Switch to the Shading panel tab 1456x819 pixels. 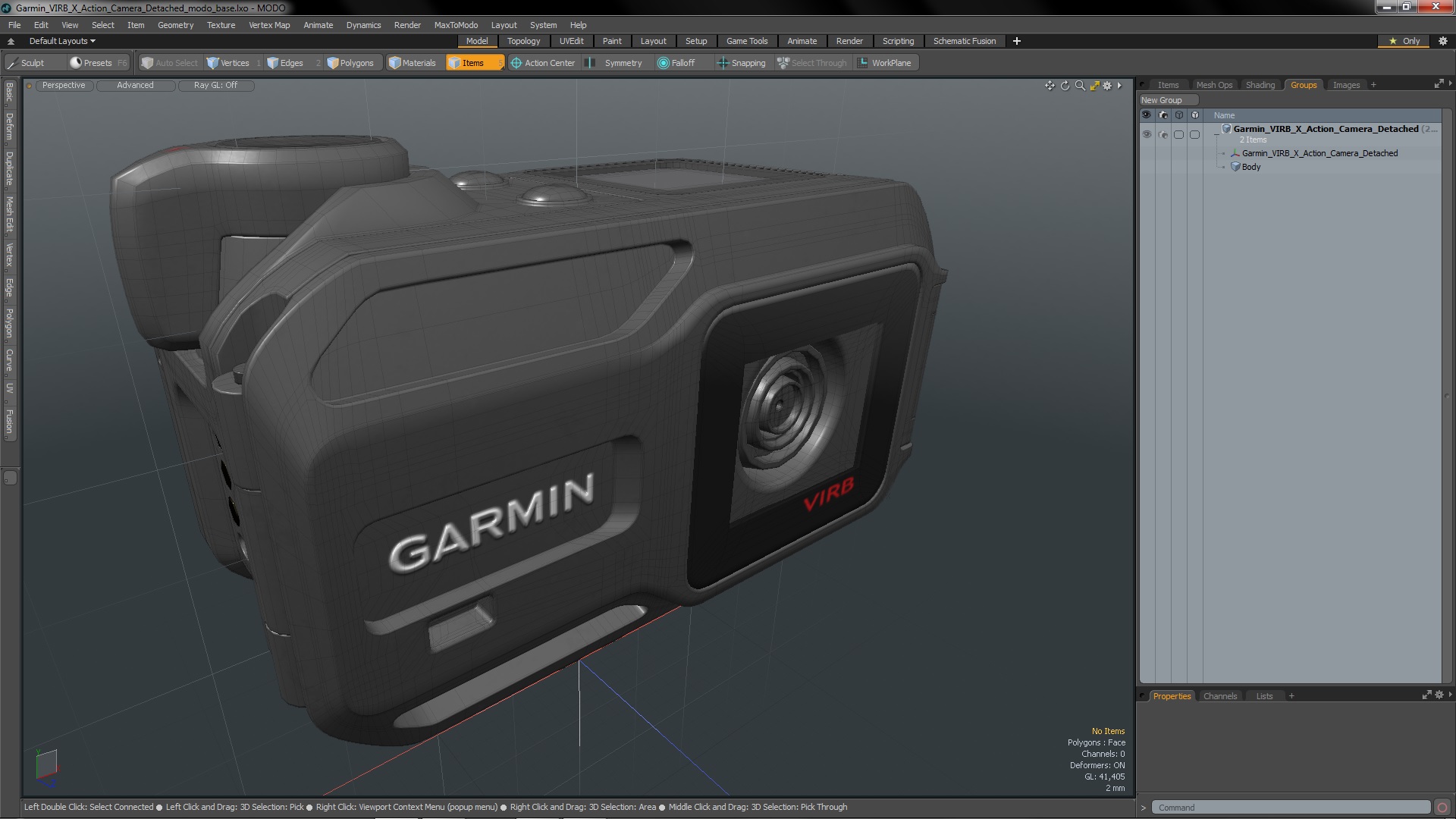coord(1260,85)
